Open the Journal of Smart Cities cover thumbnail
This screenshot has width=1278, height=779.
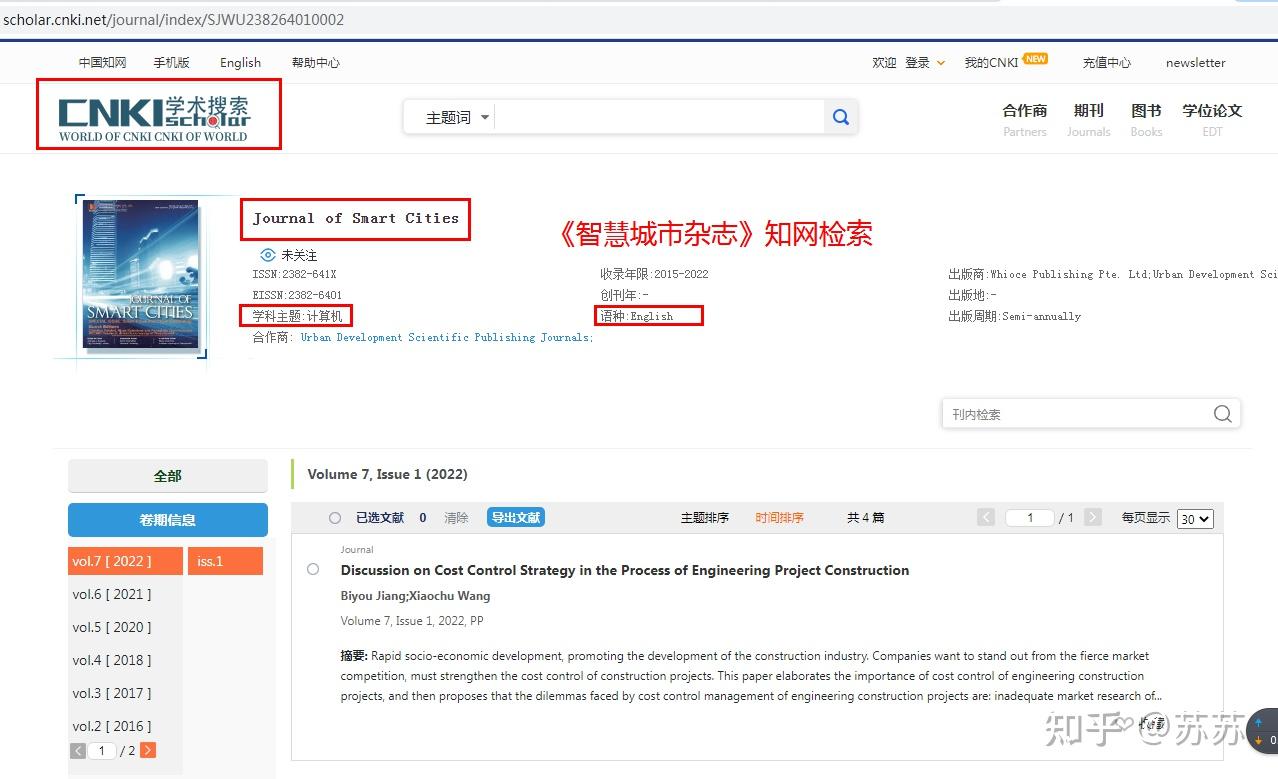coord(140,275)
